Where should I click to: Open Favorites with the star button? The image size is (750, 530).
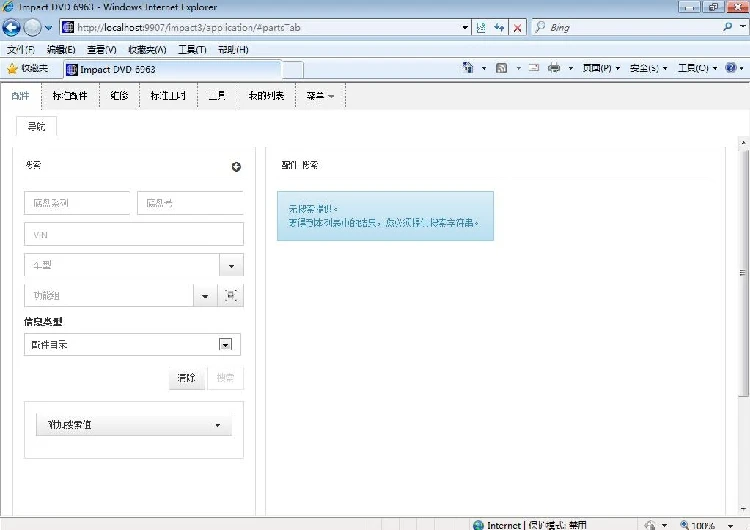[28, 69]
